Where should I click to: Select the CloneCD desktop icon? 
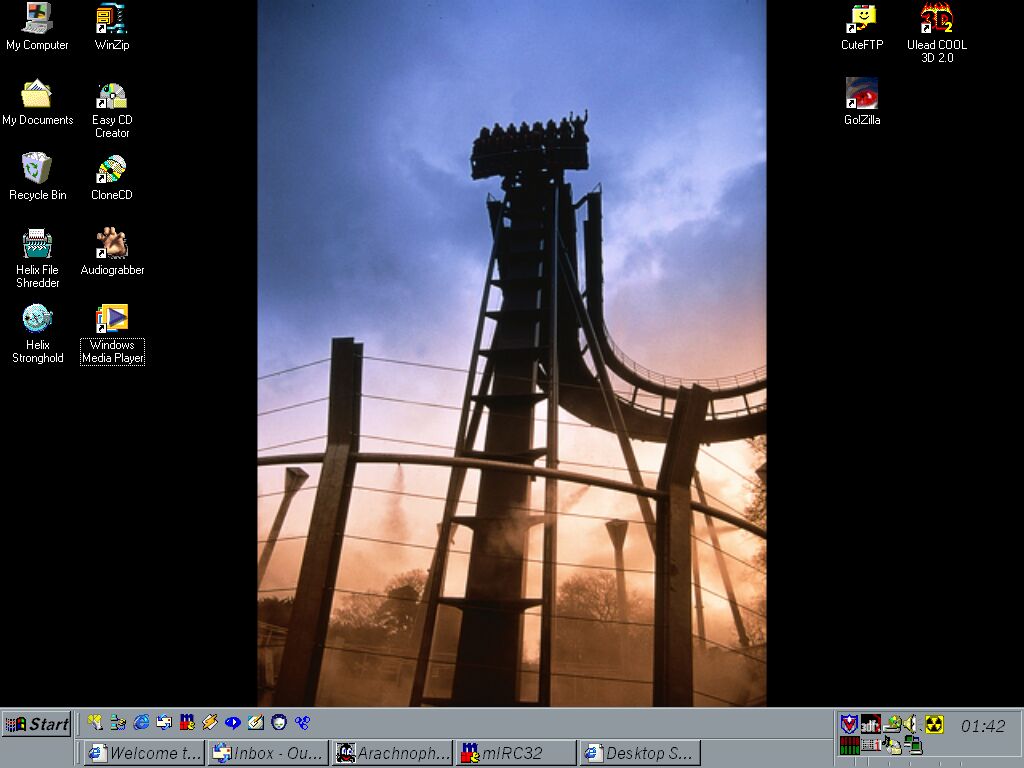pyautogui.click(x=111, y=170)
